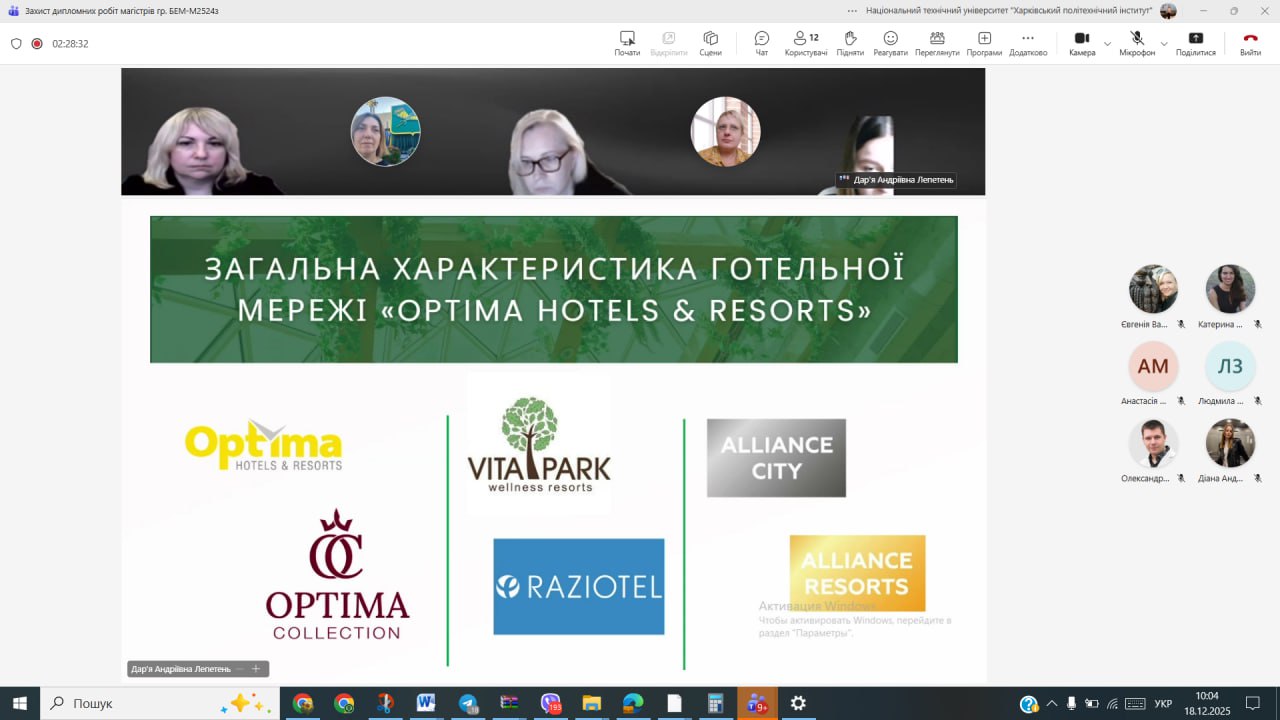Click the Optima Hotels & Resorts logo

(x=264, y=445)
